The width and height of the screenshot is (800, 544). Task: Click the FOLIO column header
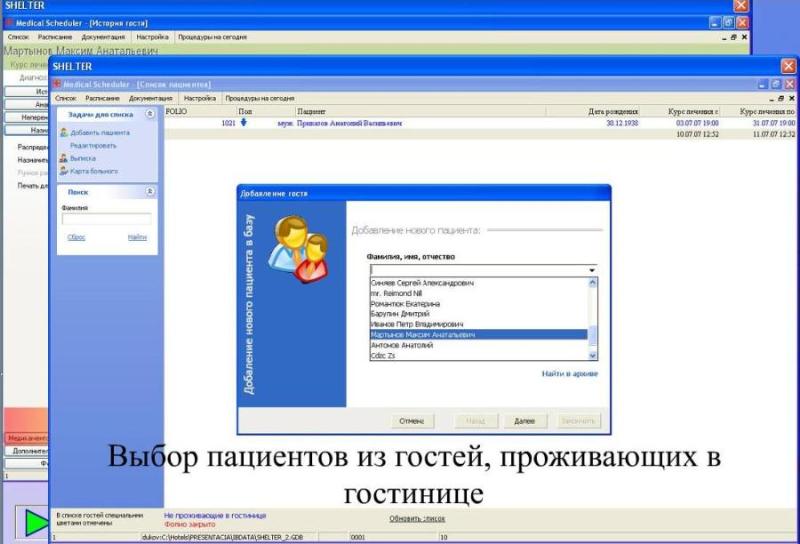177,111
